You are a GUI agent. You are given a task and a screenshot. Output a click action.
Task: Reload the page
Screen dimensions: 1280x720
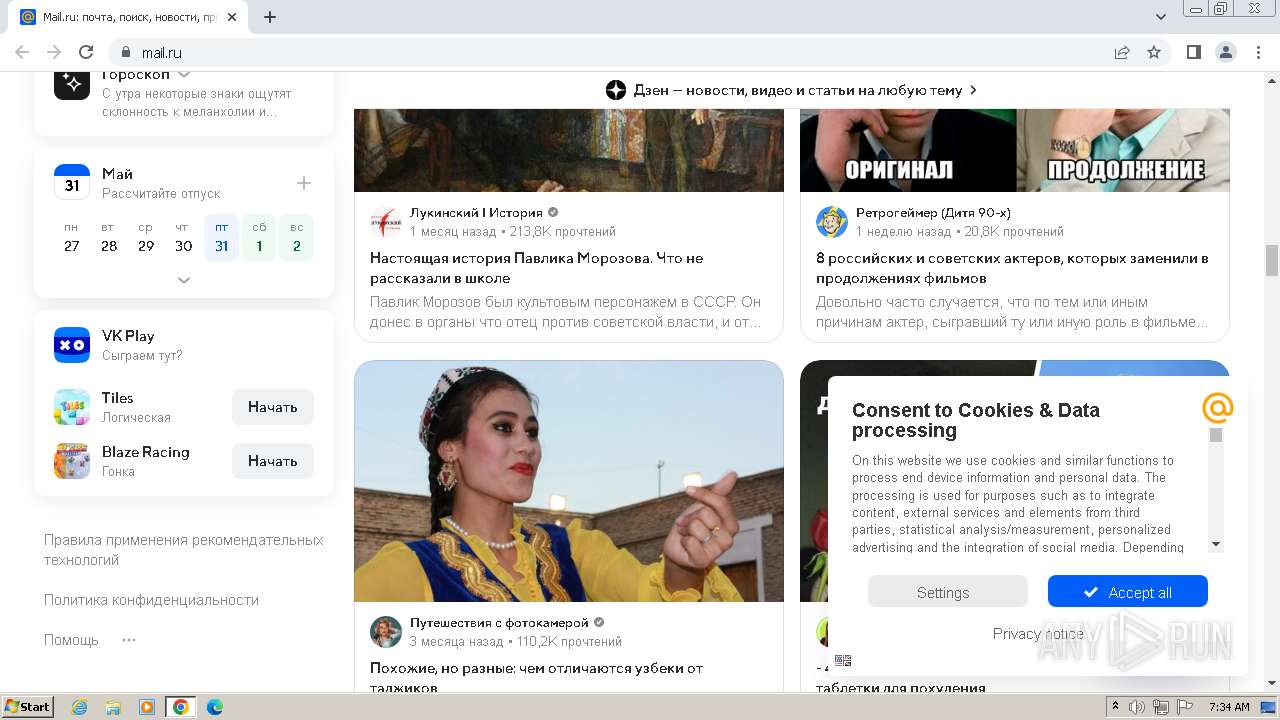tap(86, 52)
